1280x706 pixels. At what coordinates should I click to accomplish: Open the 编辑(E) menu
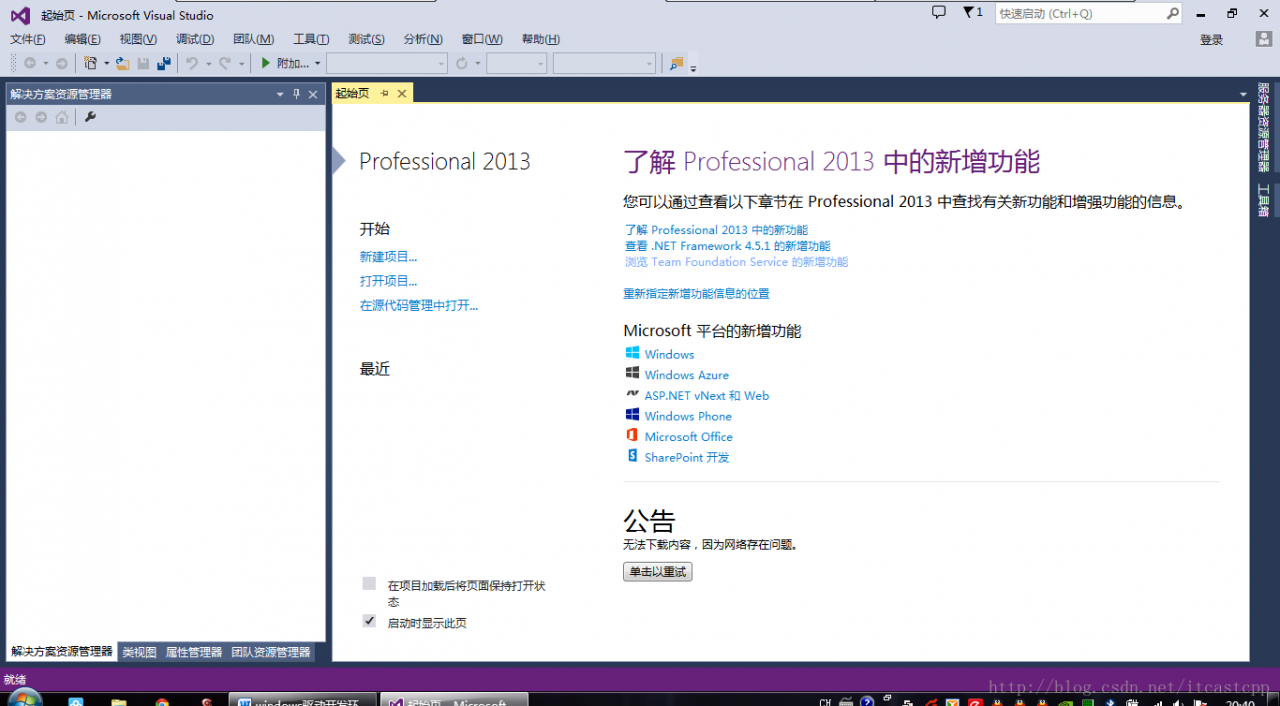tap(82, 39)
